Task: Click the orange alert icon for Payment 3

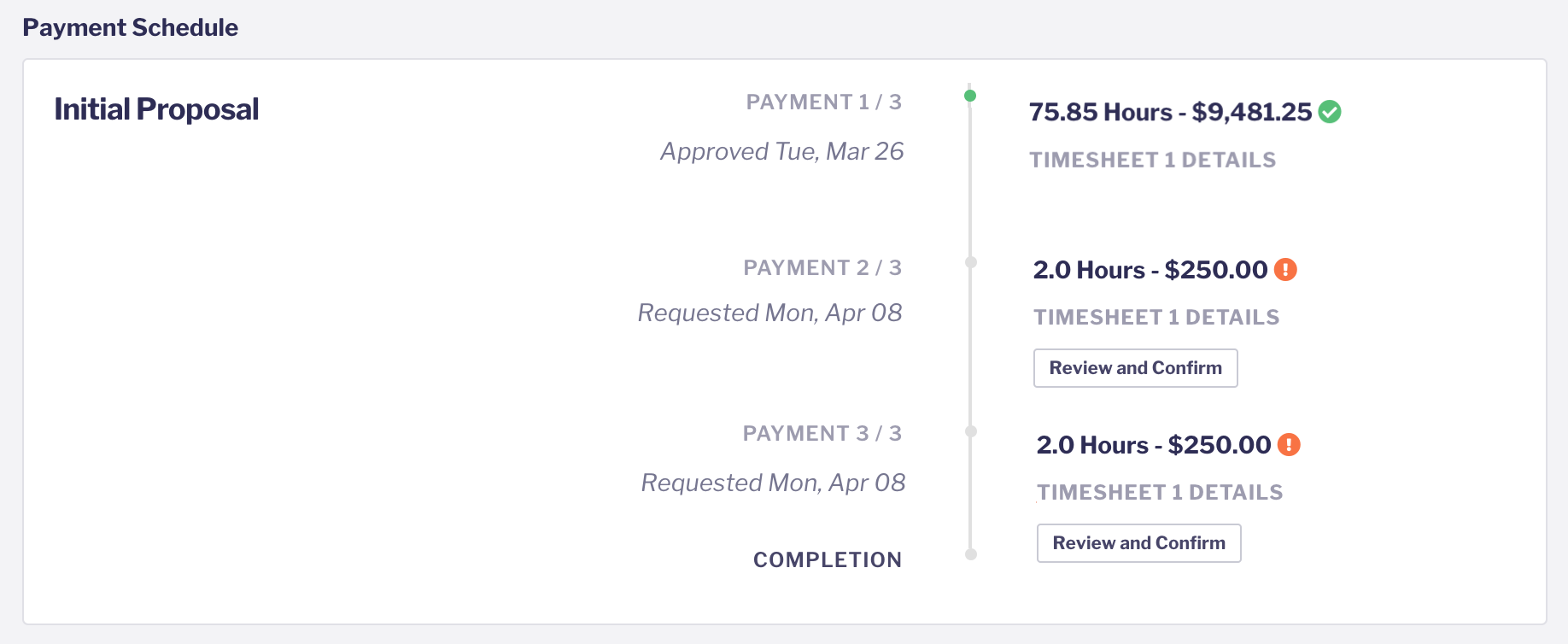Action: (1289, 445)
